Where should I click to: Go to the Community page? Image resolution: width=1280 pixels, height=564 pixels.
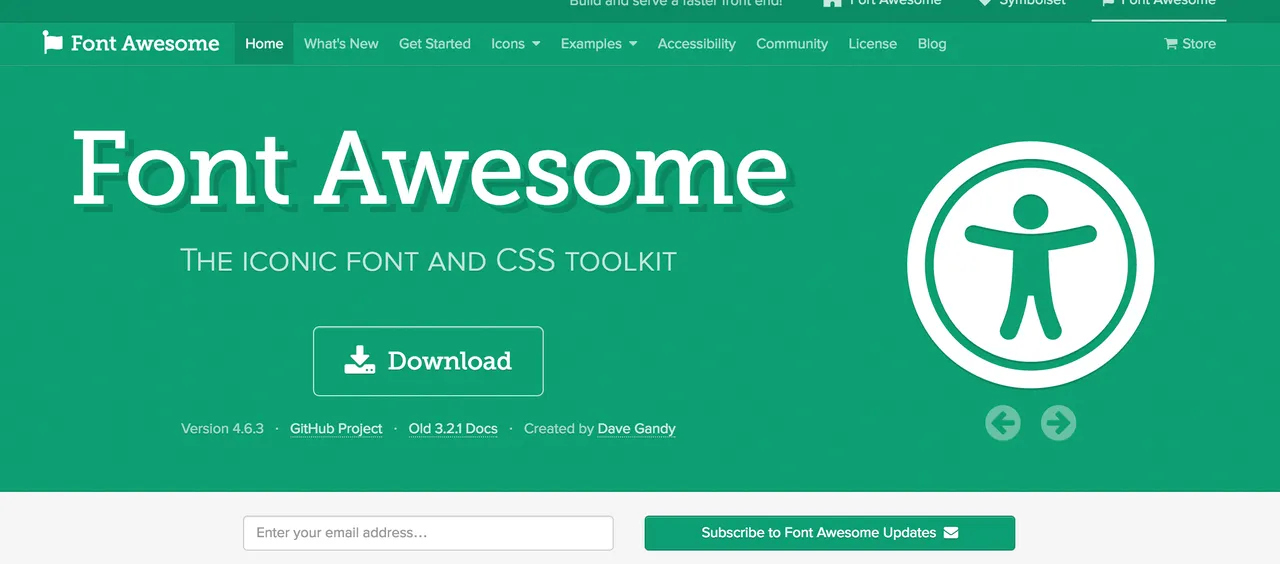coord(792,44)
